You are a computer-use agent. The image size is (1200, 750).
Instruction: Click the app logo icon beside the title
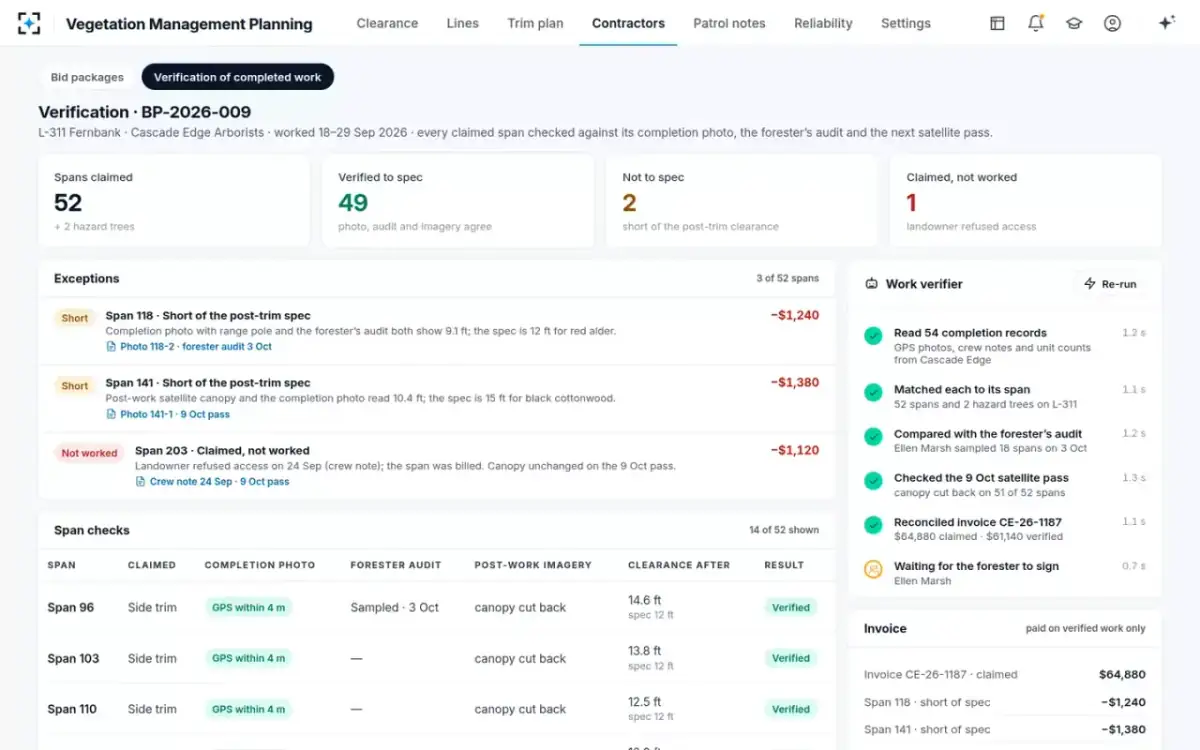pyautogui.click(x=29, y=23)
